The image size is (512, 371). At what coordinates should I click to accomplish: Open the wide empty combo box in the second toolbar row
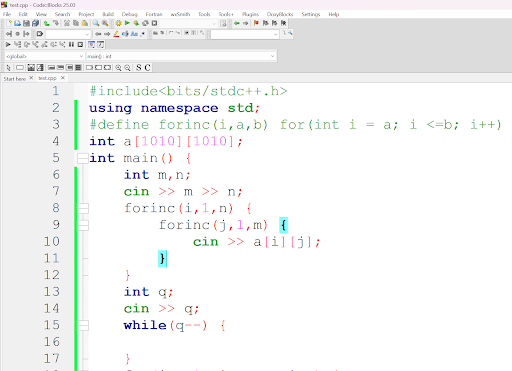click(245, 34)
